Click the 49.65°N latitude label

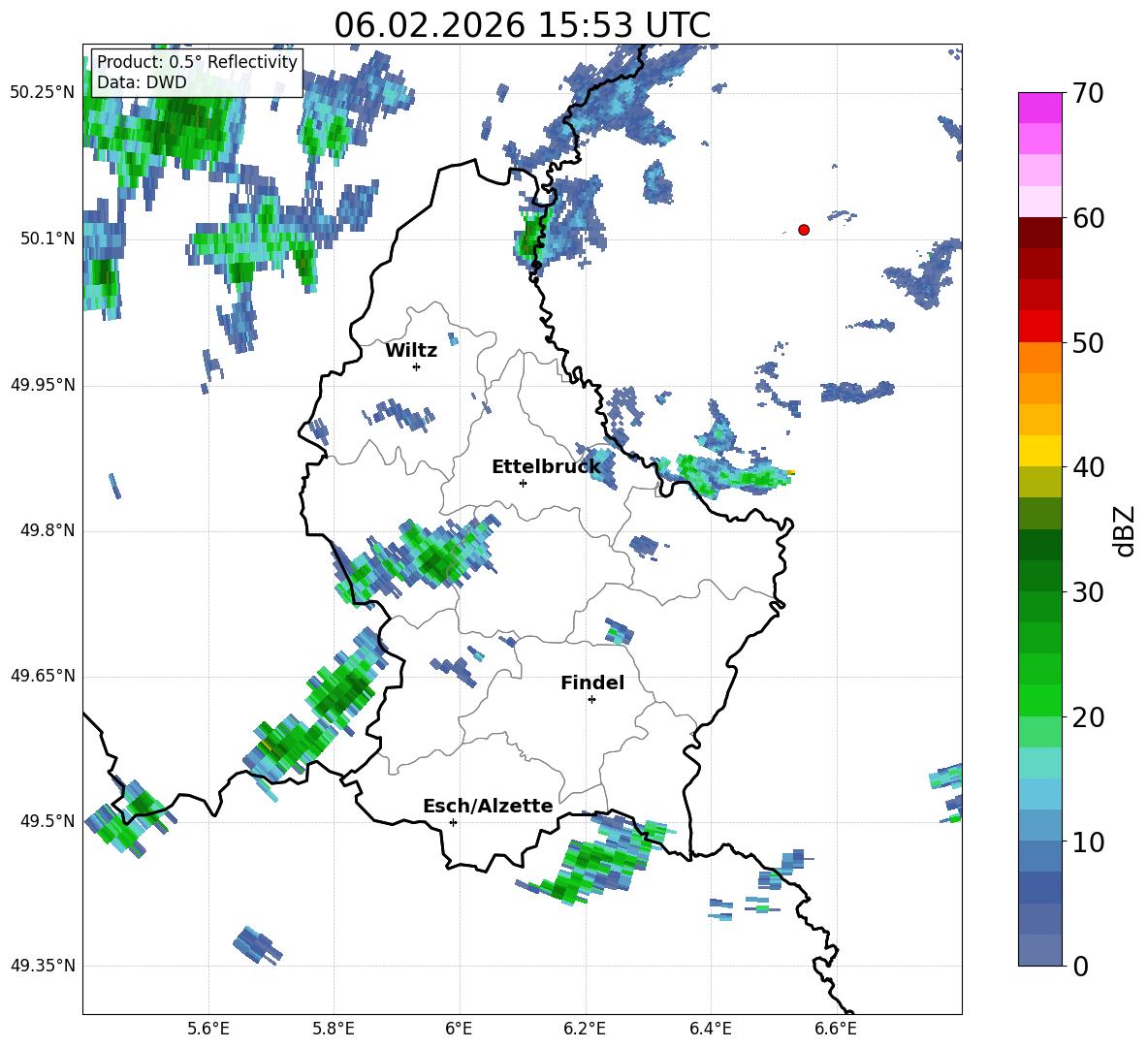tap(43, 676)
